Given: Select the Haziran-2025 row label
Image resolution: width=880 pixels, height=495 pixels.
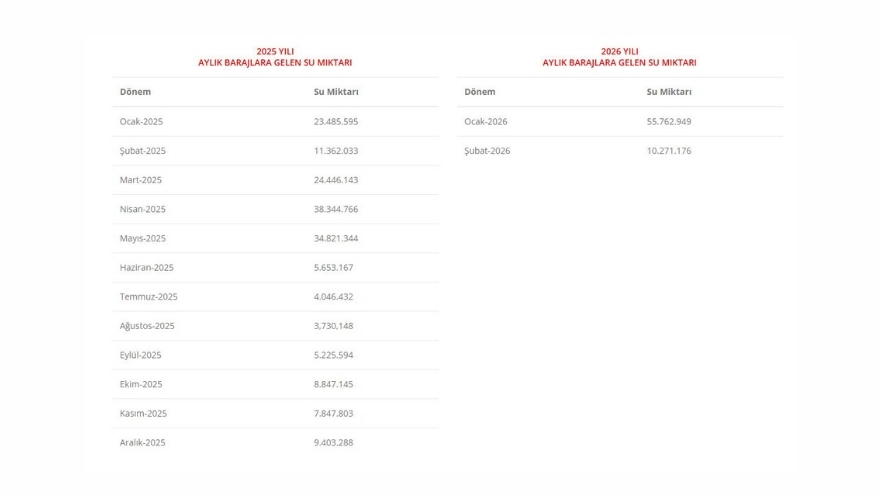Looking at the screenshot, I should [x=147, y=267].
